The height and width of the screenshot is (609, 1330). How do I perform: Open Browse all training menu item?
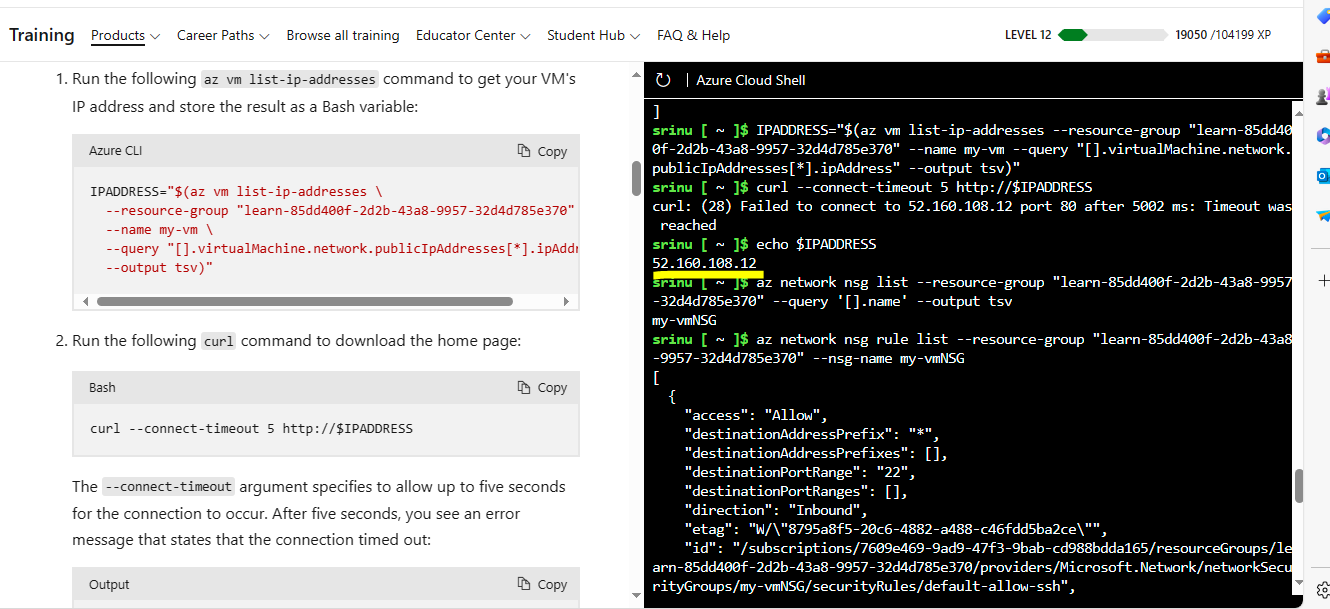click(343, 35)
